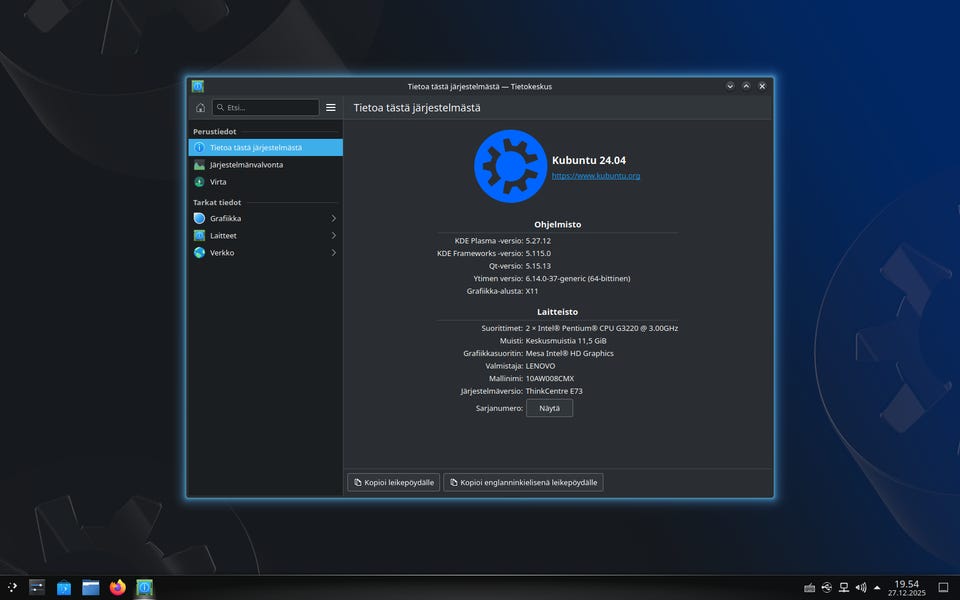
Task: Expand the Verkko category arrow
Action: point(333,253)
